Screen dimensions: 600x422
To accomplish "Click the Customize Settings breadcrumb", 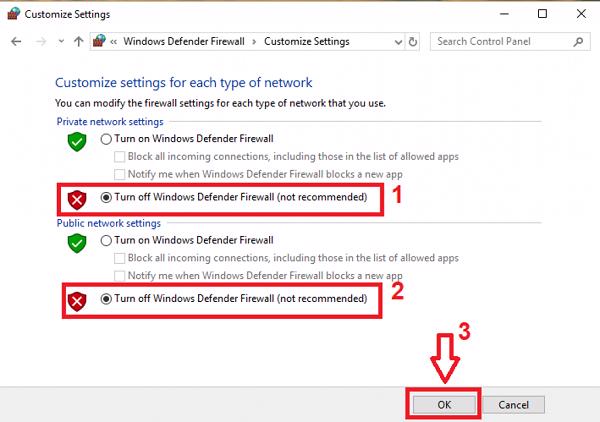I will 307,42.
